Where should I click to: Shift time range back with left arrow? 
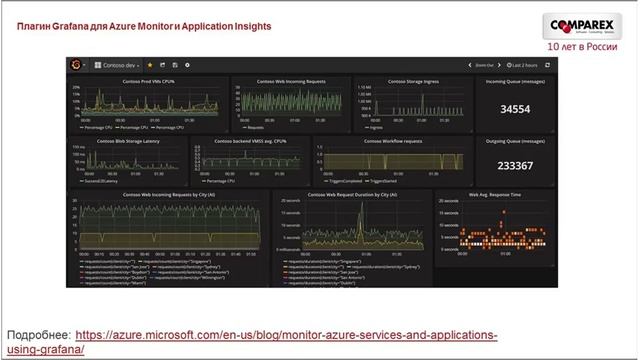click(x=470, y=65)
